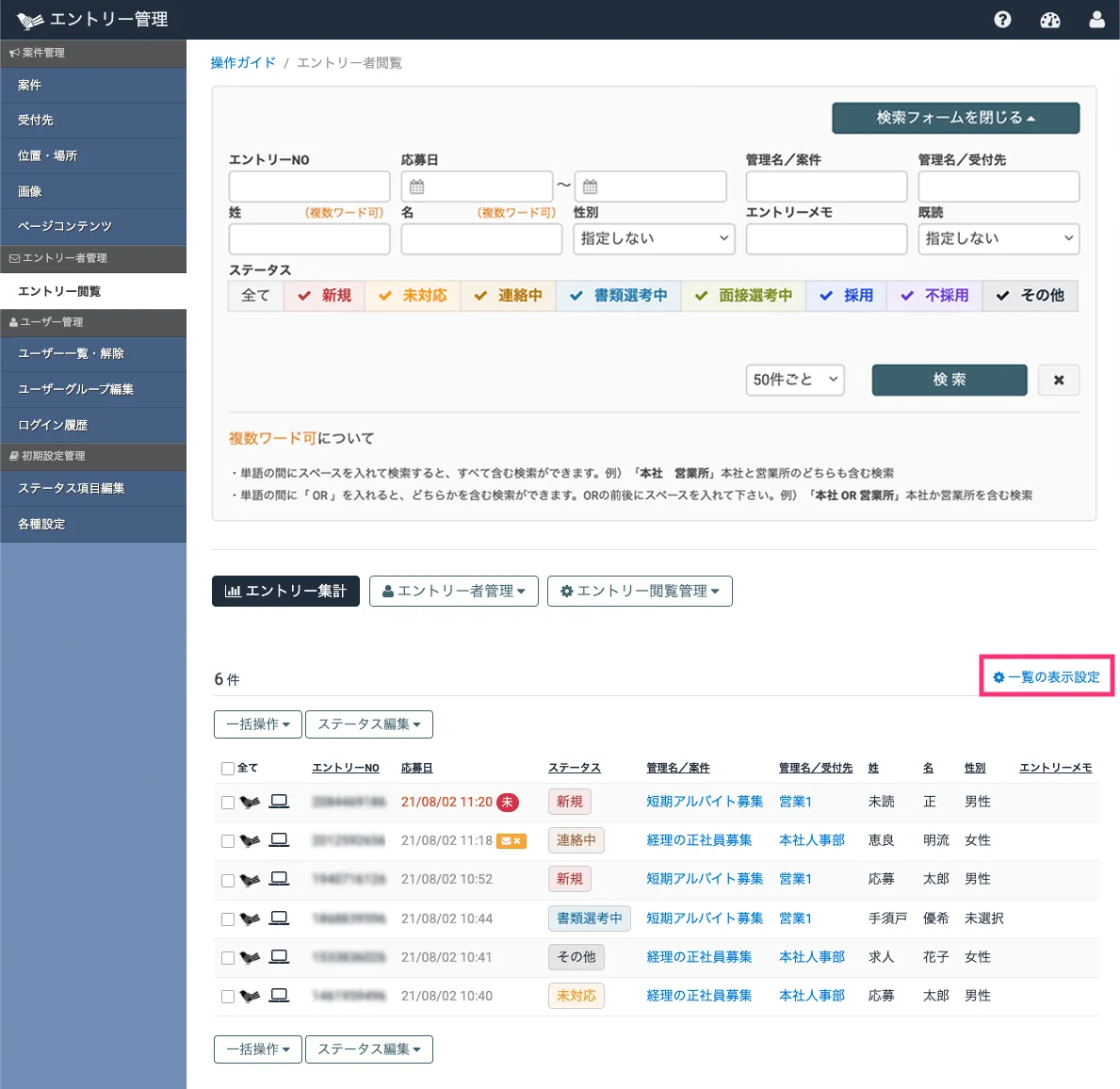Image resolution: width=1120 pixels, height=1089 pixels.
Task: Open ログイン履歴 in the sidebar
Action: [93, 425]
